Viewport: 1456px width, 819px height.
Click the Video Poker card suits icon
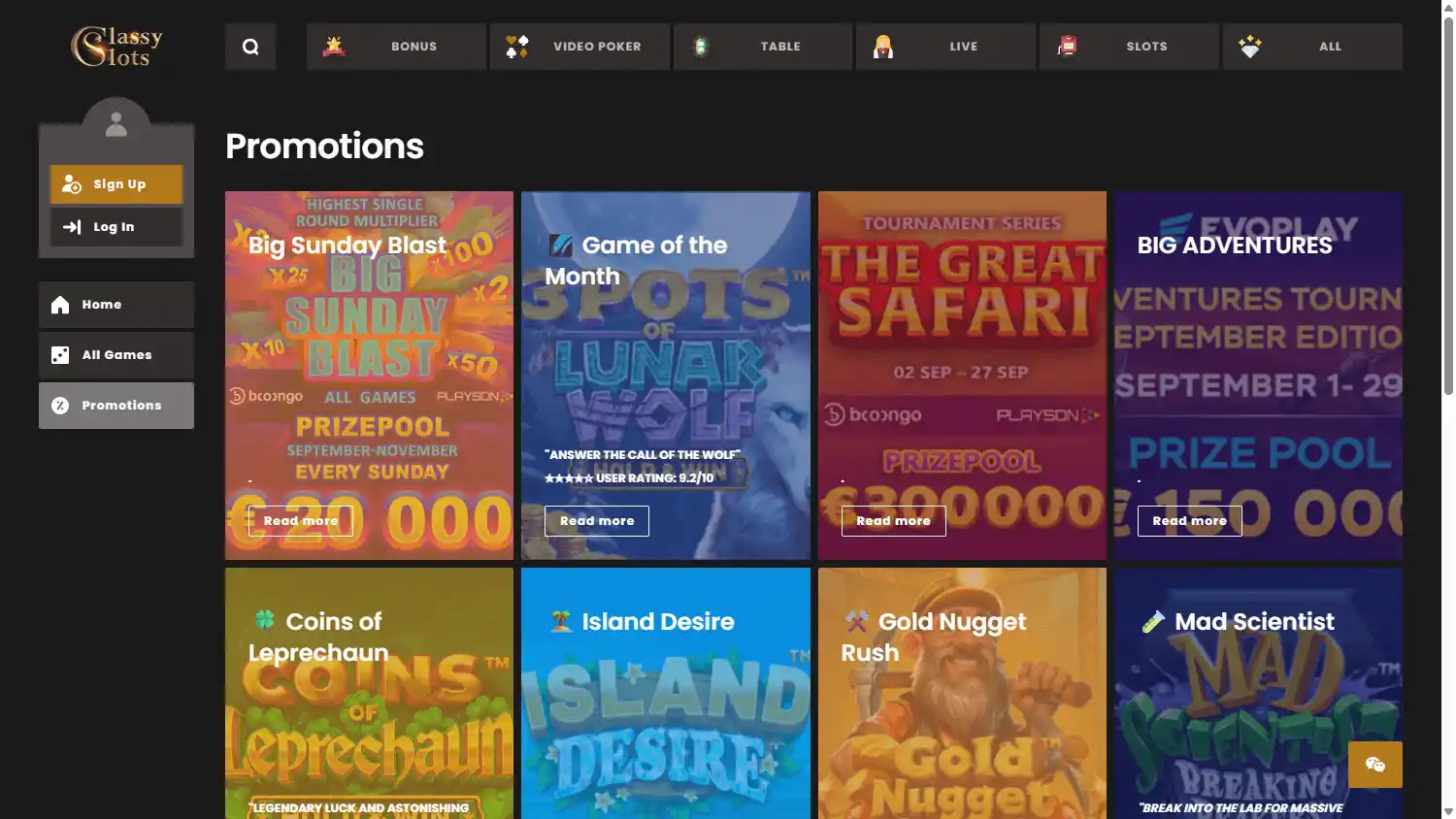(x=517, y=46)
